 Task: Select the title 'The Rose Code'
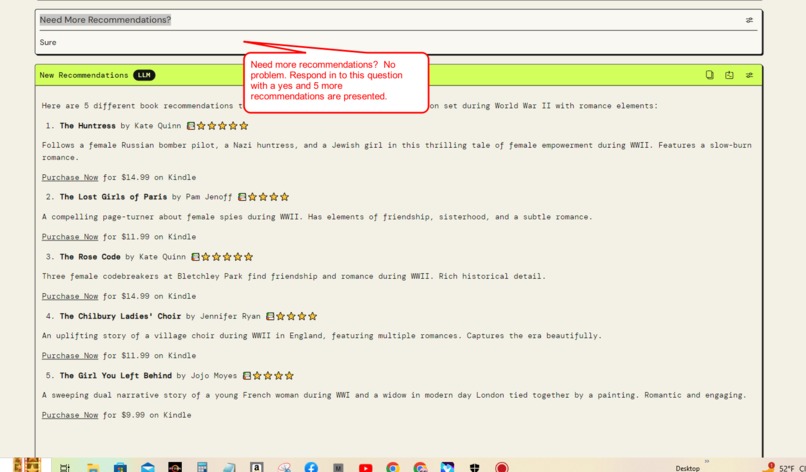pyautogui.click(x=90, y=257)
